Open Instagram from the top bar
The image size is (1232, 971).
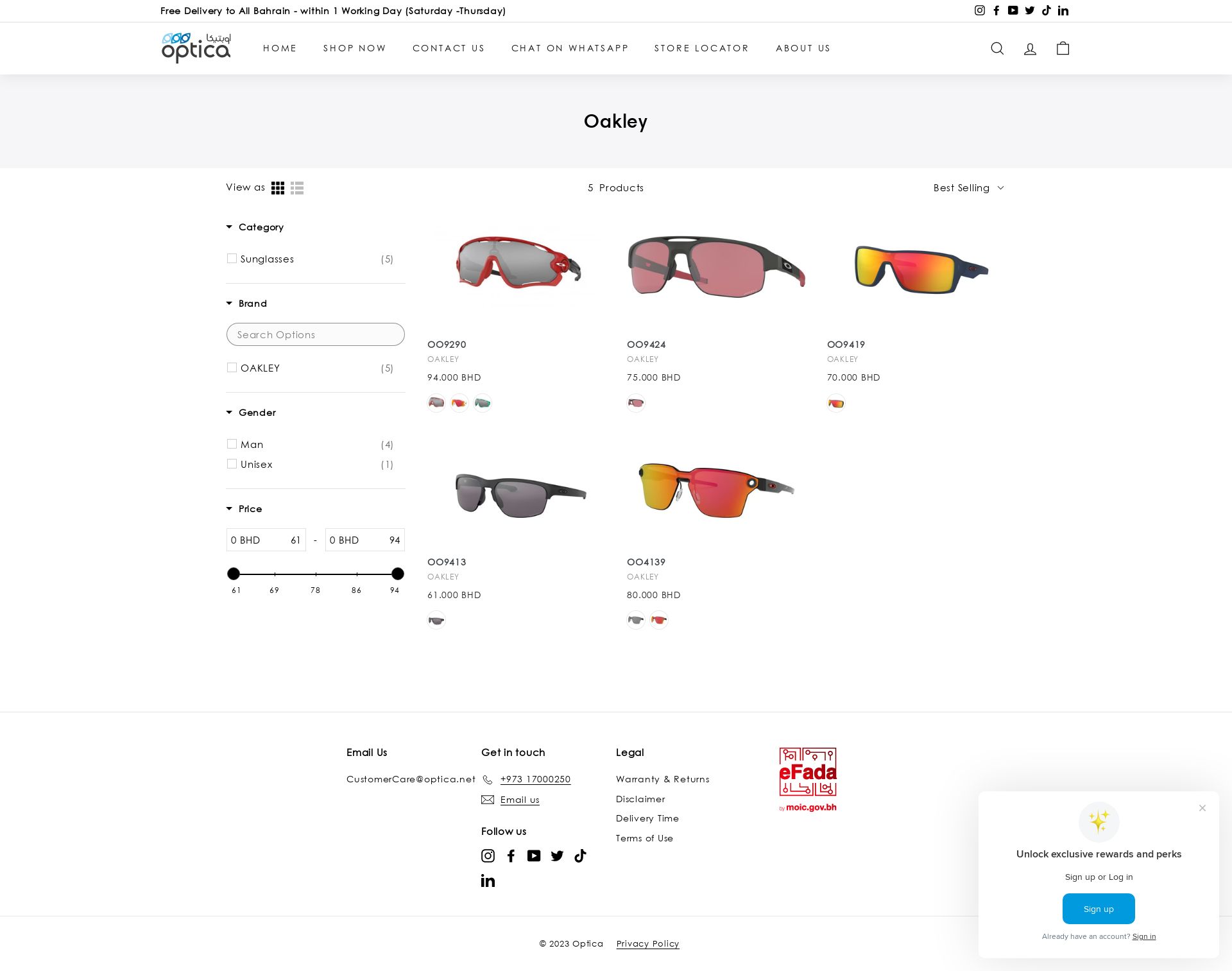click(980, 10)
